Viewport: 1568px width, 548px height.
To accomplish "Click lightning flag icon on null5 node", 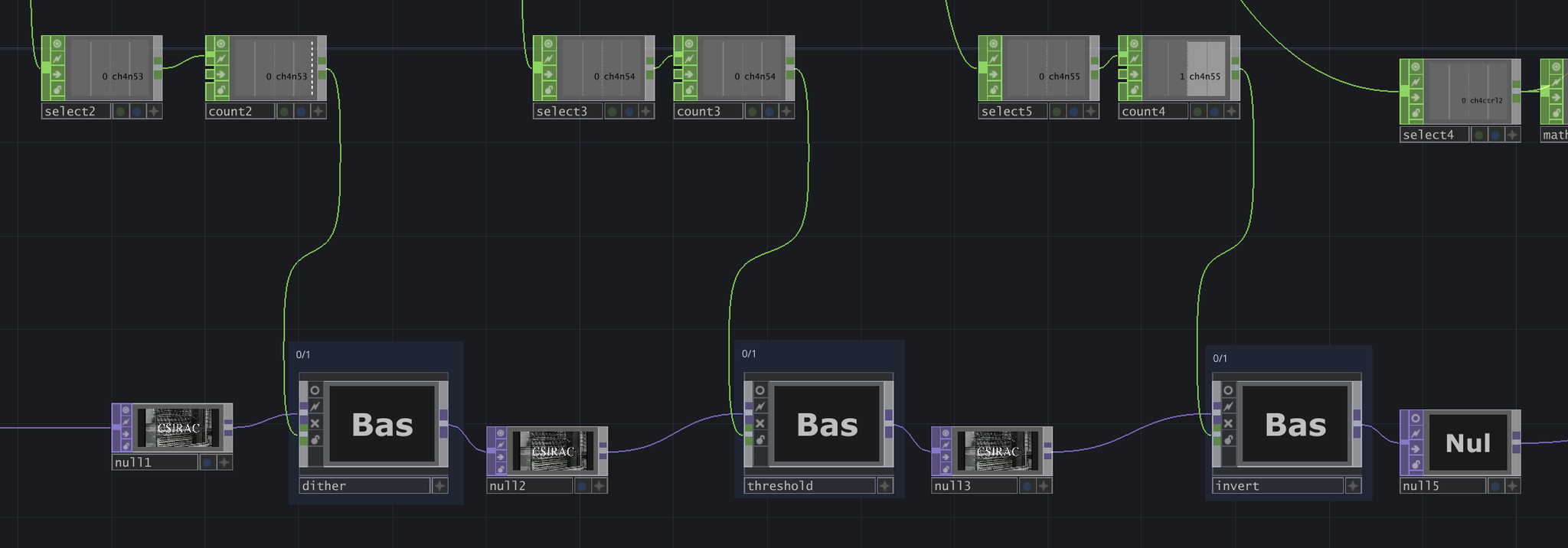I will [1416, 434].
